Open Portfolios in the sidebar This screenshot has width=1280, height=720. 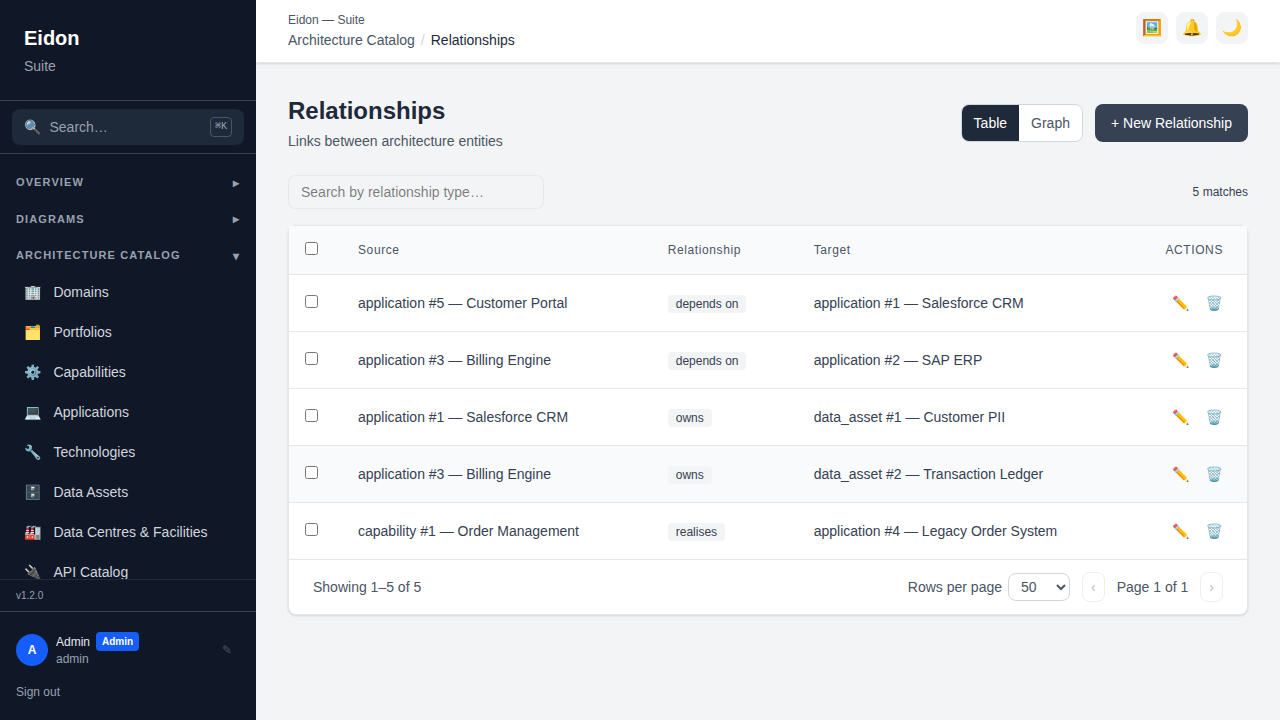(128, 332)
